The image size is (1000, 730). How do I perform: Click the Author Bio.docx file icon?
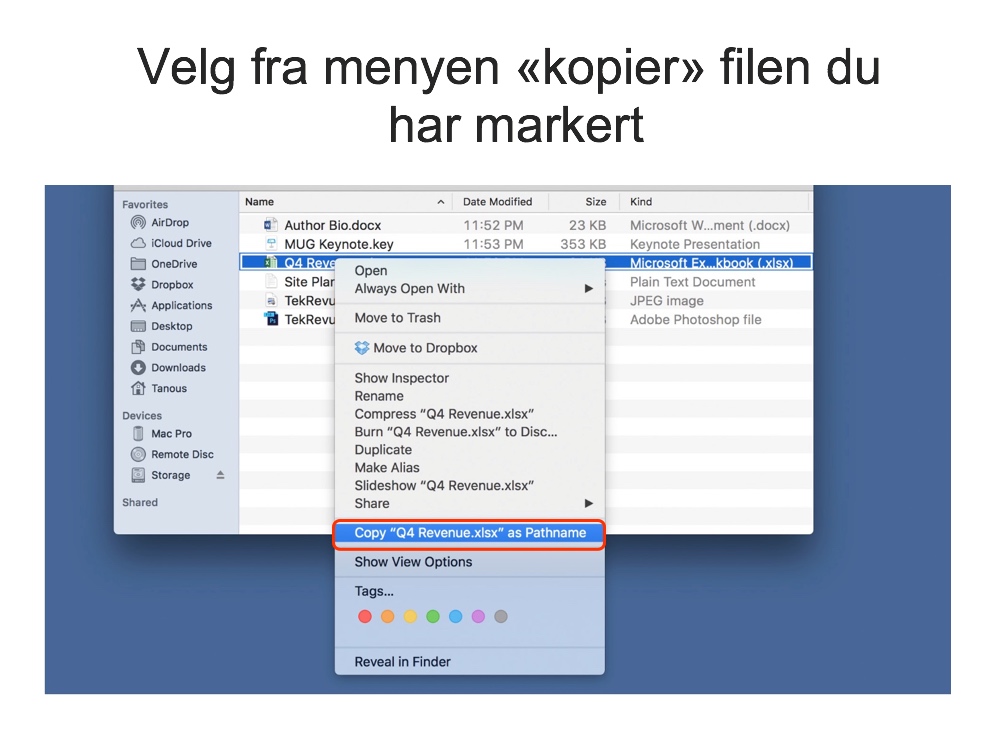click(270, 226)
